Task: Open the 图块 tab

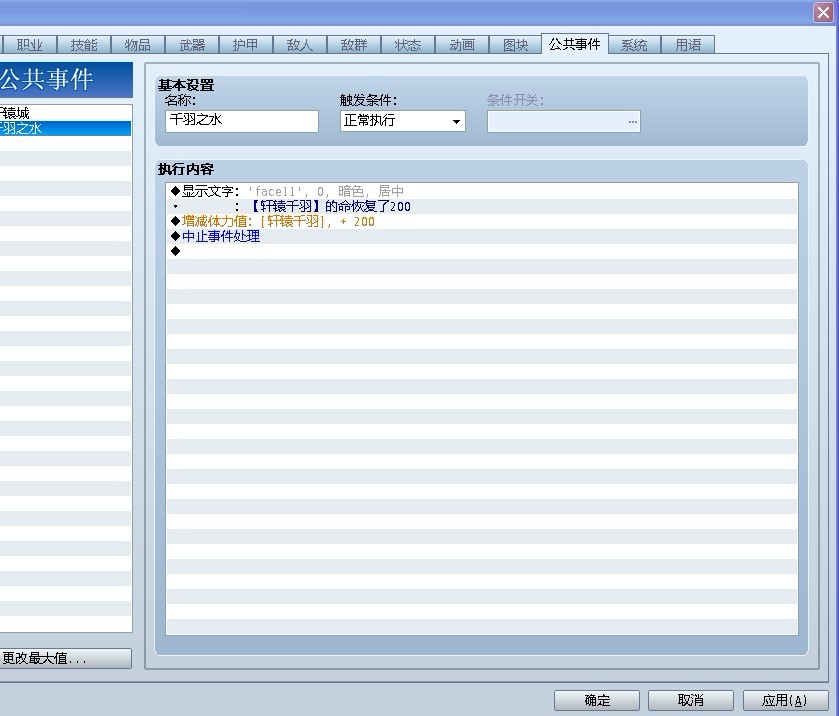Action: 516,45
